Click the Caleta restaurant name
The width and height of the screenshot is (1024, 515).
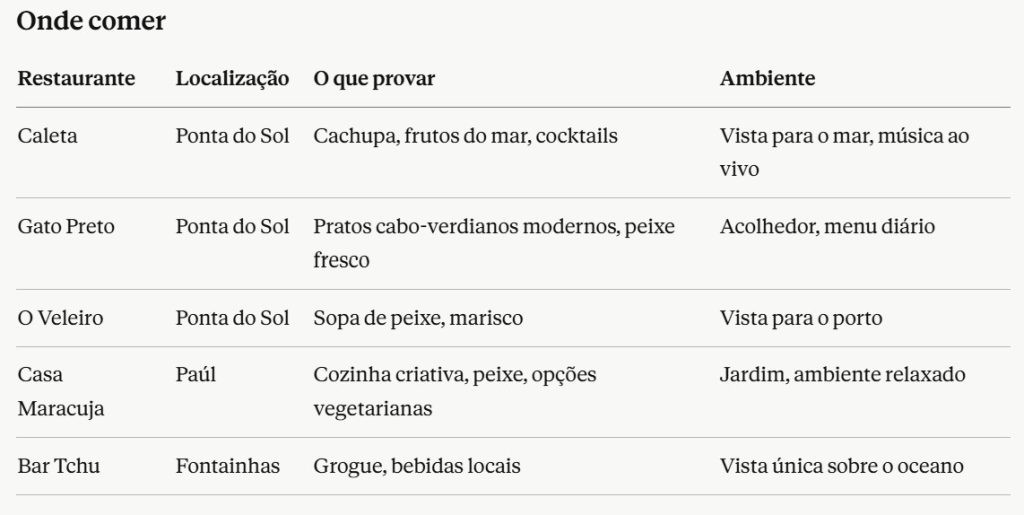[x=47, y=136]
